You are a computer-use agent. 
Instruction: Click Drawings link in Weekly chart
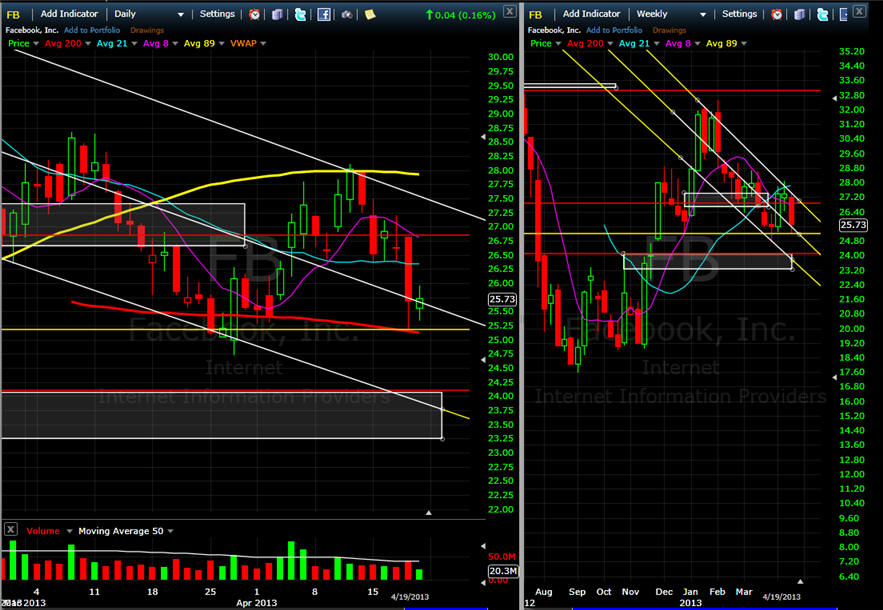669,30
